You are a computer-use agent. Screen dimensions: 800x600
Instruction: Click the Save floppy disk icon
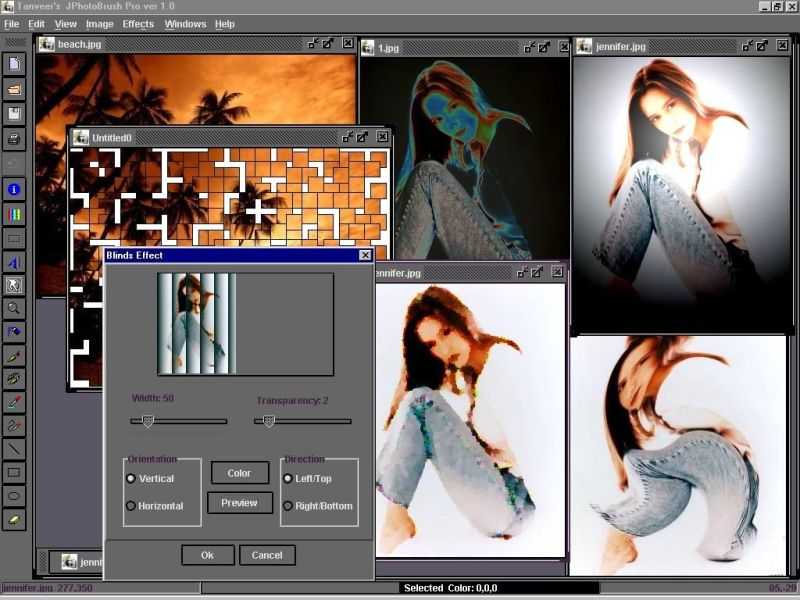point(14,114)
